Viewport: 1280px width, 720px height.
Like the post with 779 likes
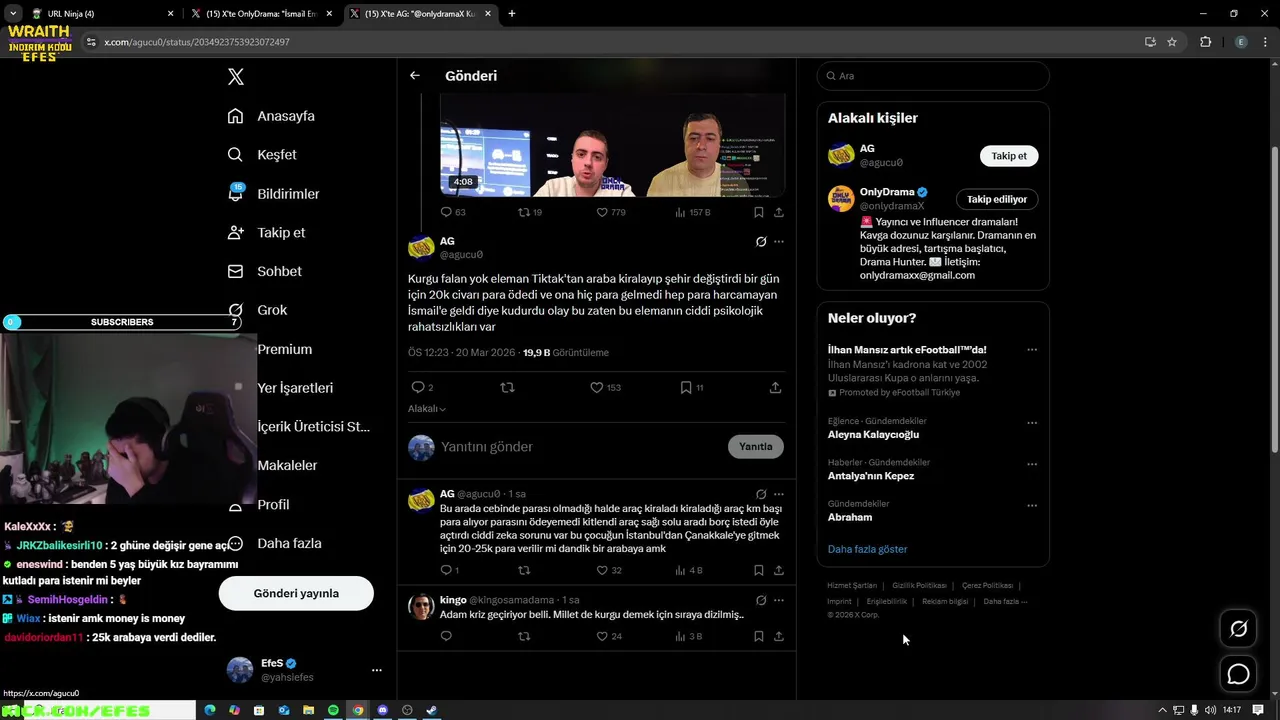click(x=602, y=212)
